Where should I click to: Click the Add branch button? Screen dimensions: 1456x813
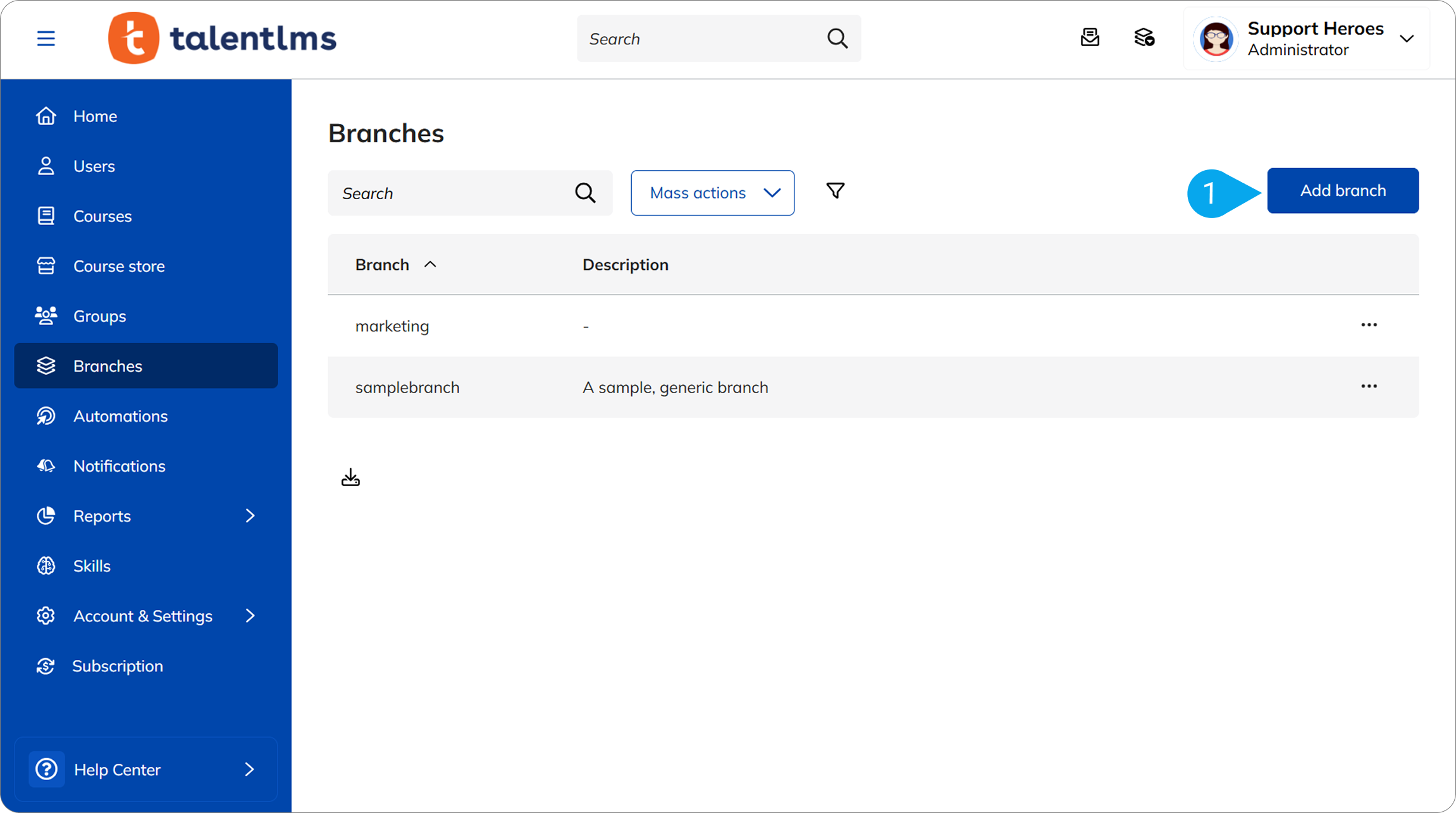[1342, 190]
